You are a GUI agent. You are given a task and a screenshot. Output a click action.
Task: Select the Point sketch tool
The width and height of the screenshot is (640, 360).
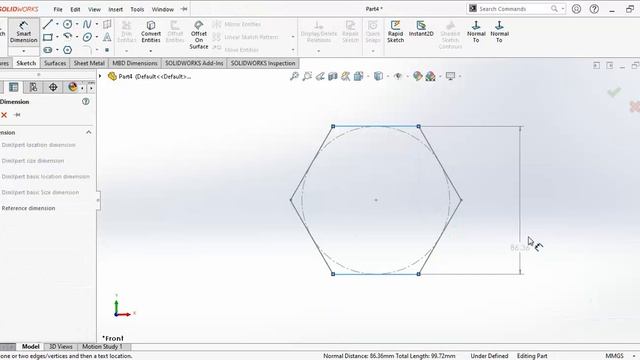pos(107,50)
